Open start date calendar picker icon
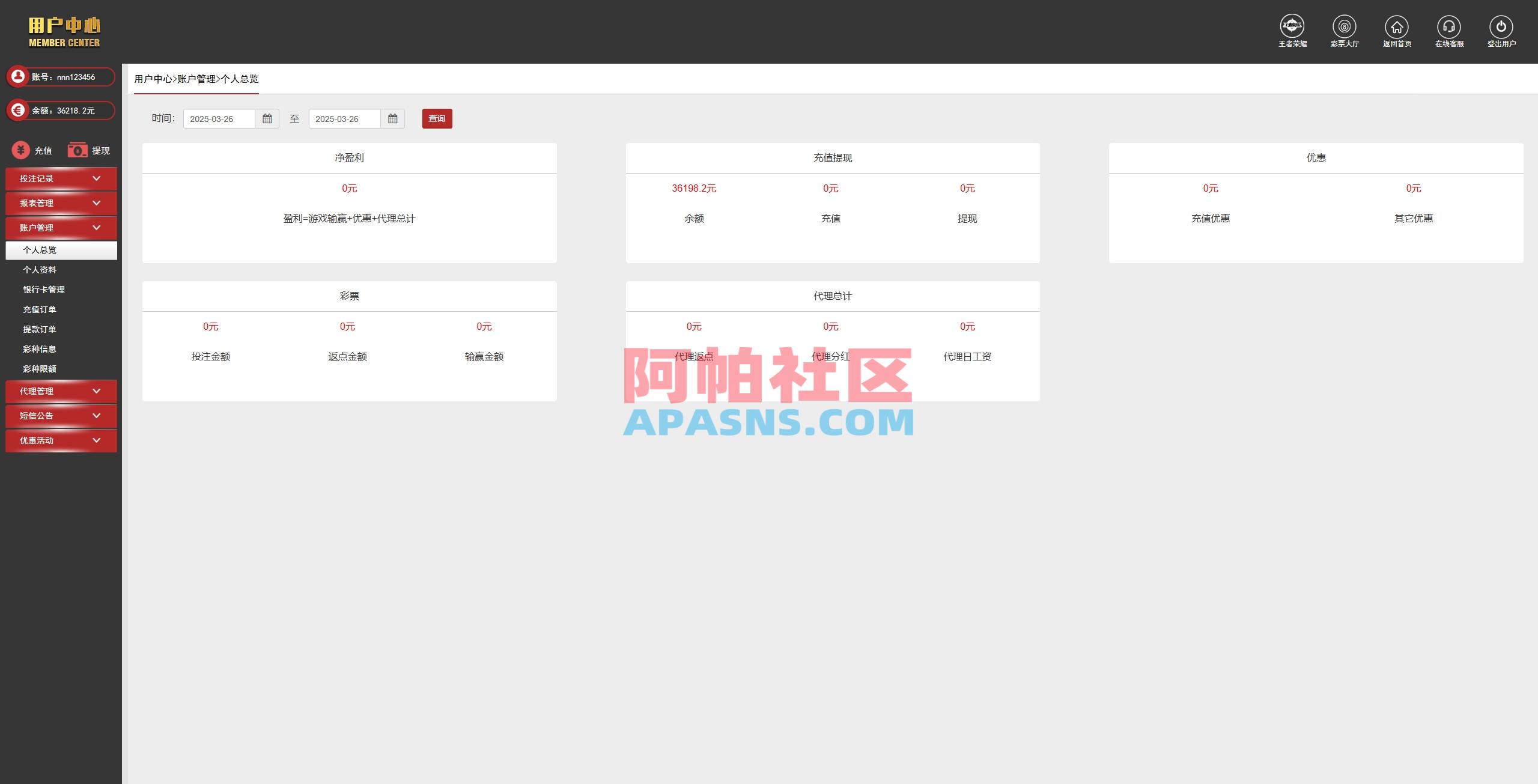The height and width of the screenshot is (784, 1538). click(267, 119)
